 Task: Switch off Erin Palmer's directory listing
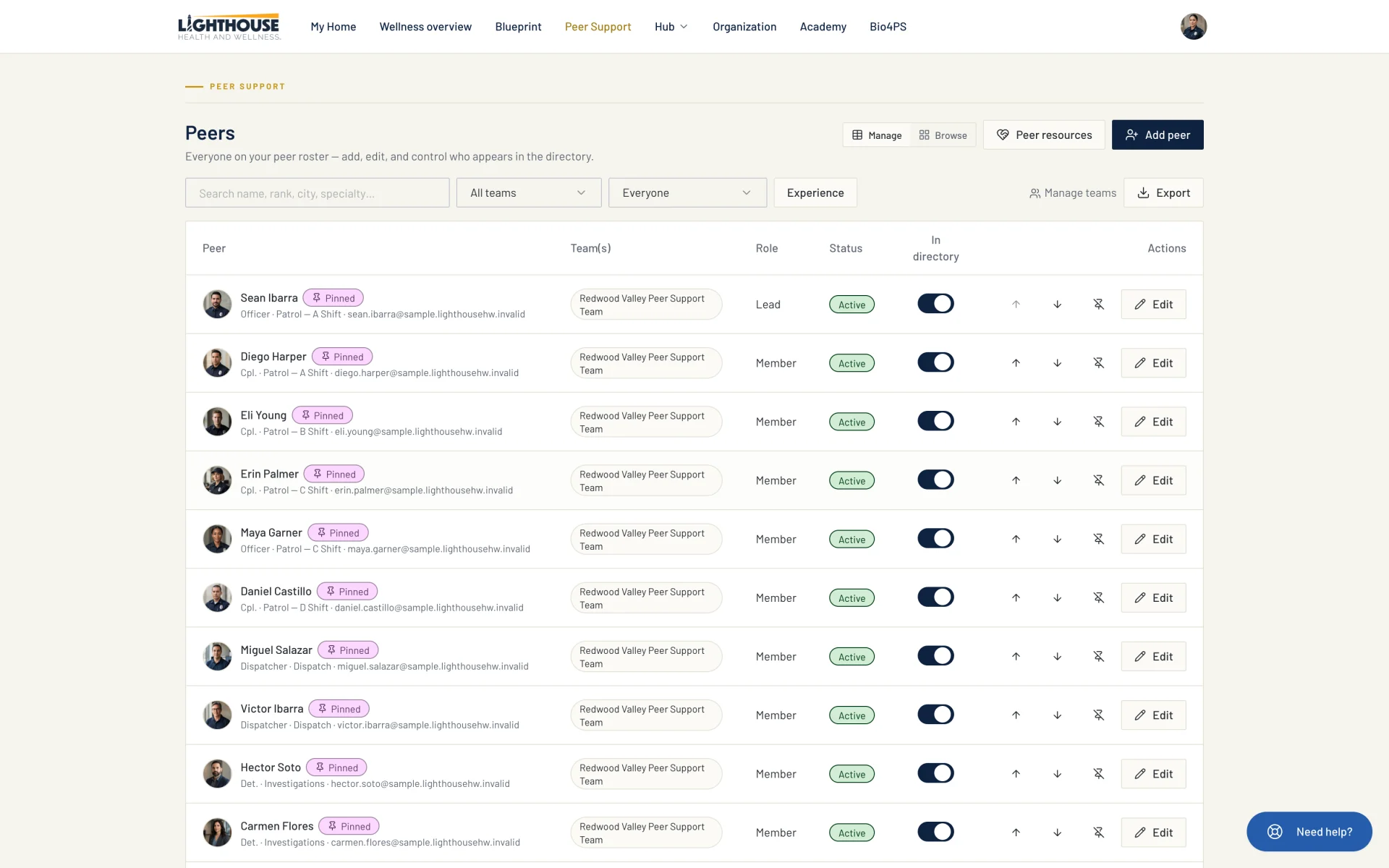[x=935, y=480]
